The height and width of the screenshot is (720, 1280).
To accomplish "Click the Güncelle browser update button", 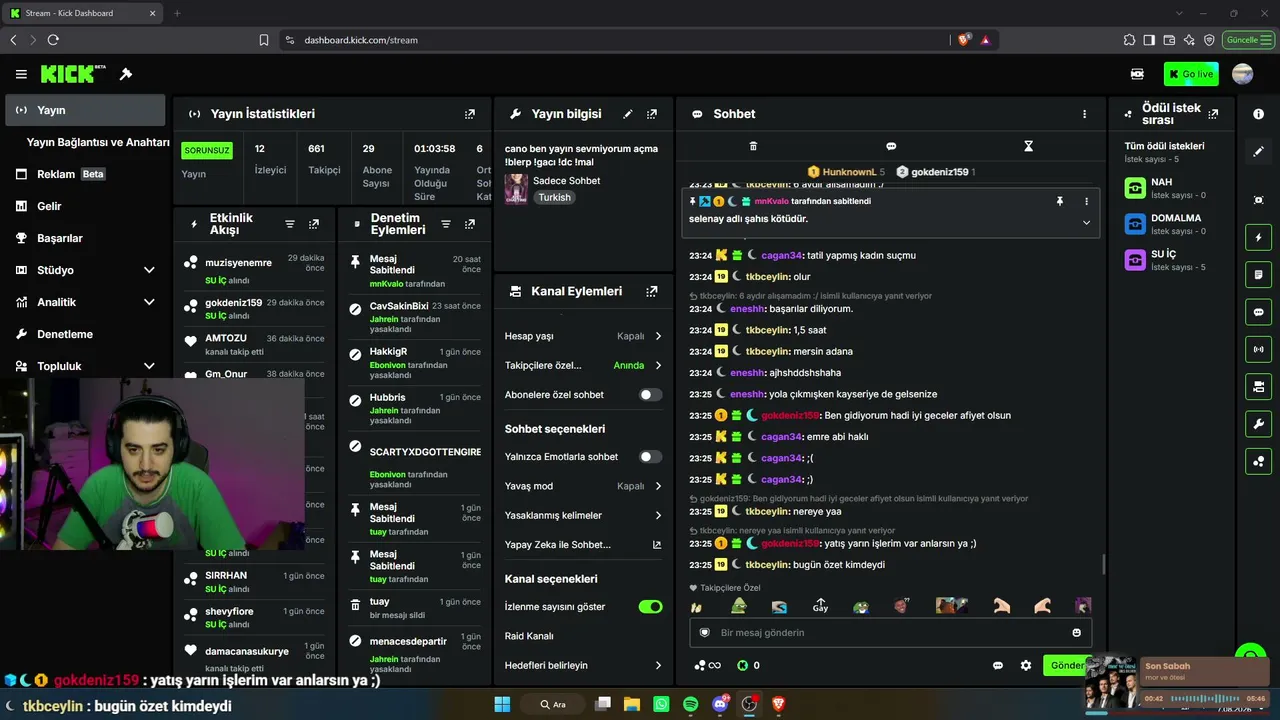I will point(1247,40).
